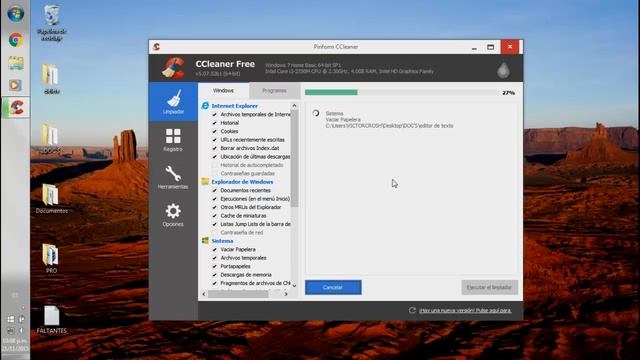The width and height of the screenshot is (640, 360).
Task: Click the small CCleaner icon in the title bar
Action: point(156,47)
